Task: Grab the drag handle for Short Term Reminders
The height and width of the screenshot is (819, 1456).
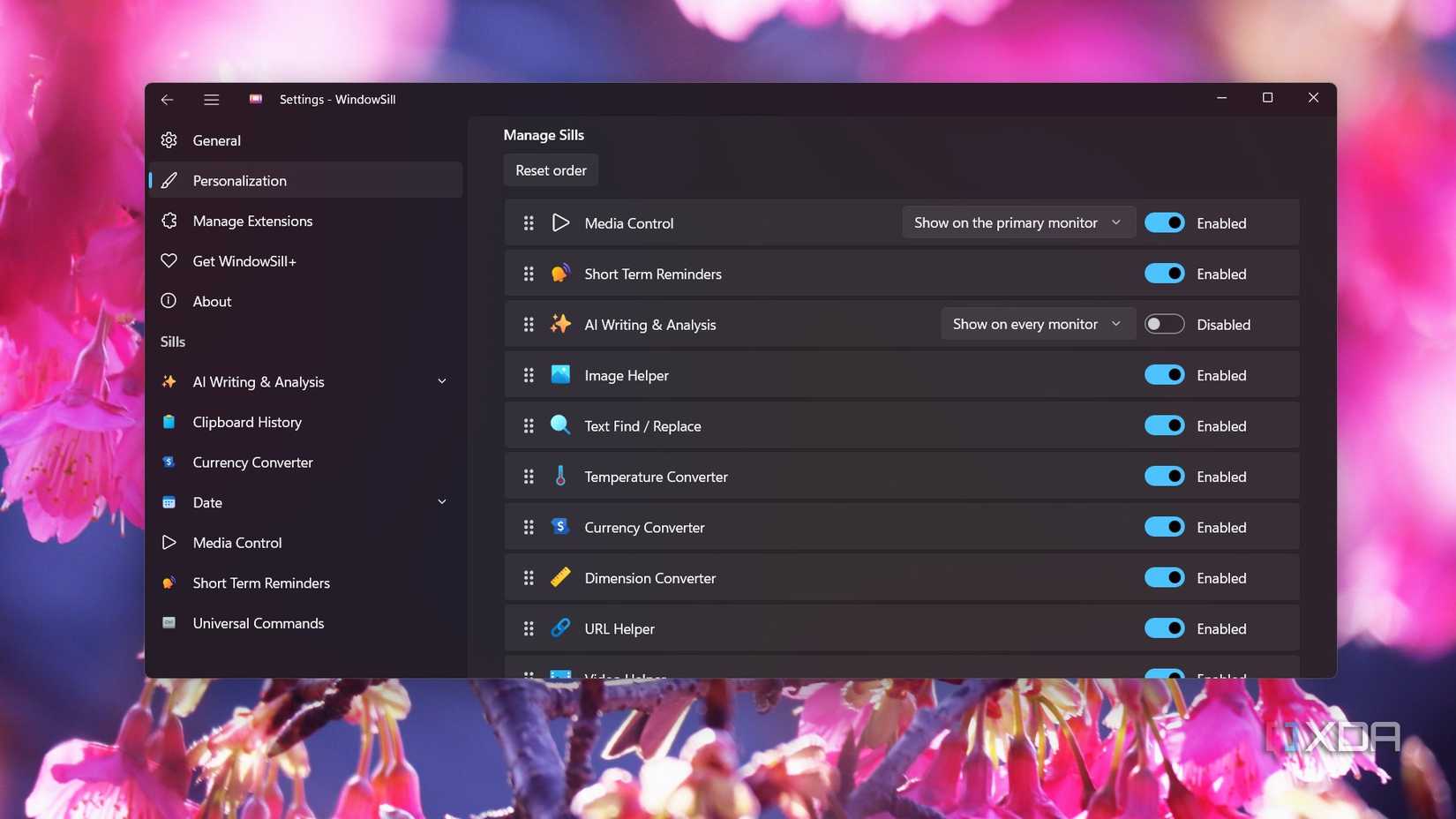Action: tap(529, 274)
